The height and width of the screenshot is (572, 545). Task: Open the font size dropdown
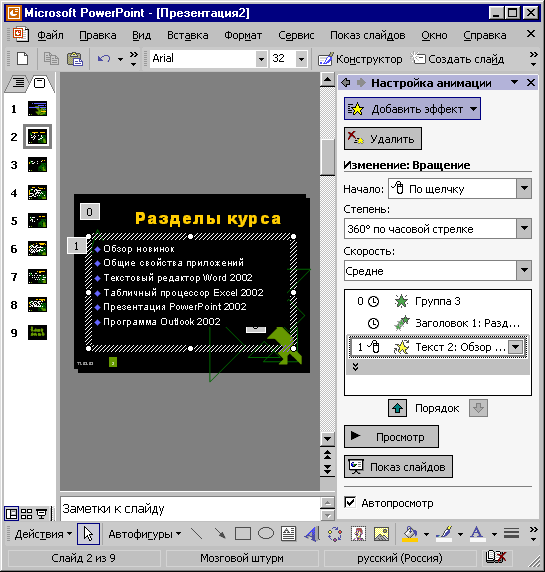pyautogui.click(x=301, y=59)
